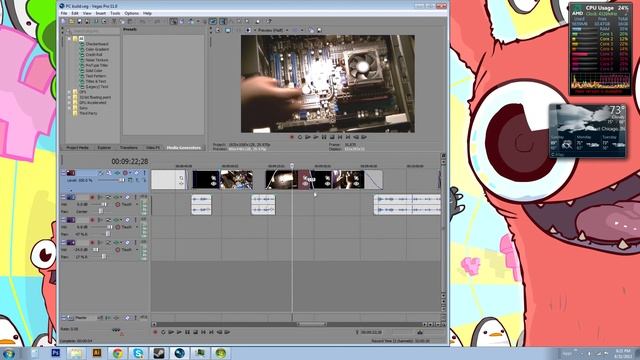The width and height of the screenshot is (640, 360).
Task: Select Checkerboard generator in the tree
Action: (x=97, y=44)
